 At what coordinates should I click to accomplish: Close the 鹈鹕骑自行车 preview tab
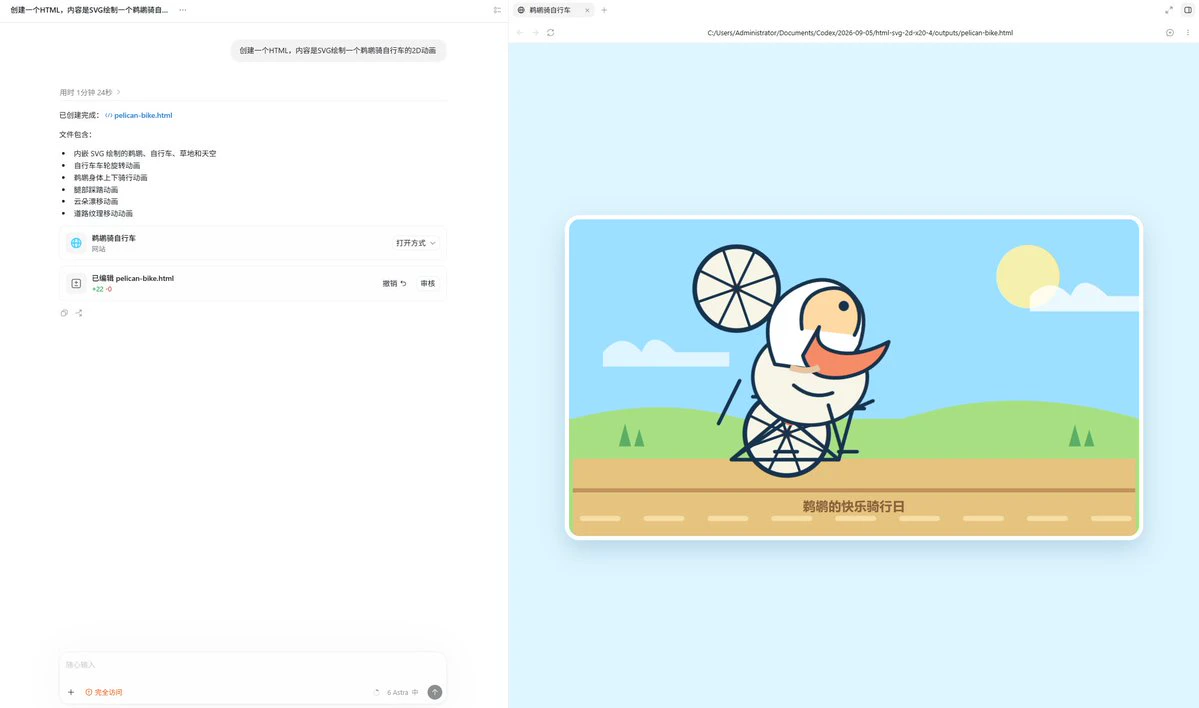coord(587,10)
